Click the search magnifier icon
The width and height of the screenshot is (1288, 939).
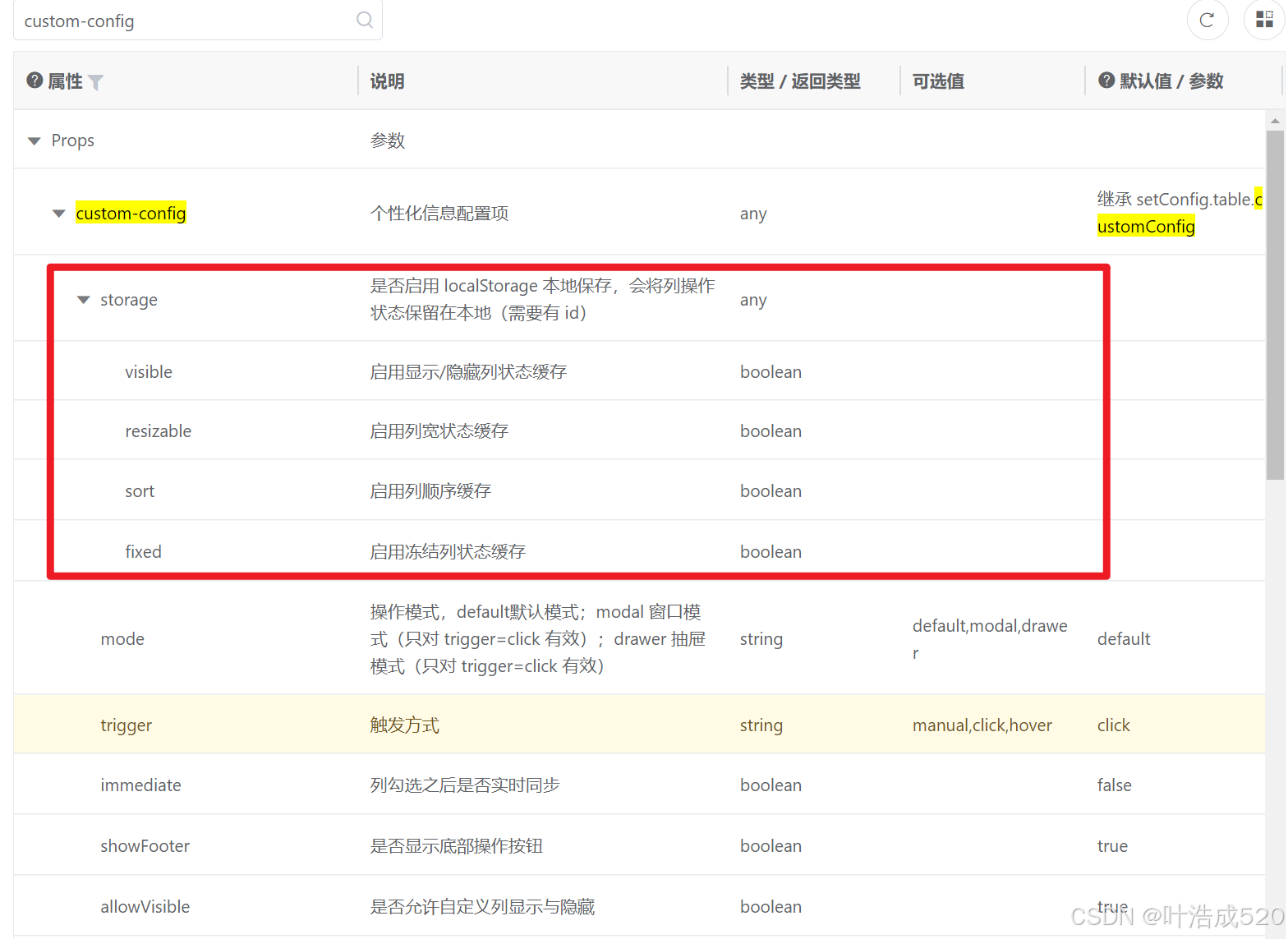click(365, 20)
